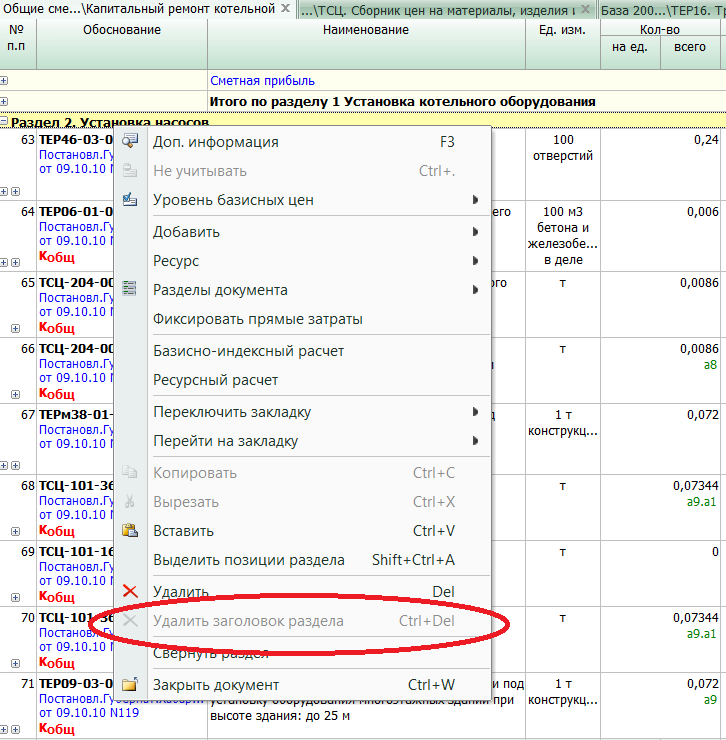Screen dimensions: 726x740
Task: Choose Базисно-индексный расчет from menu
Action: pos(248,351)
